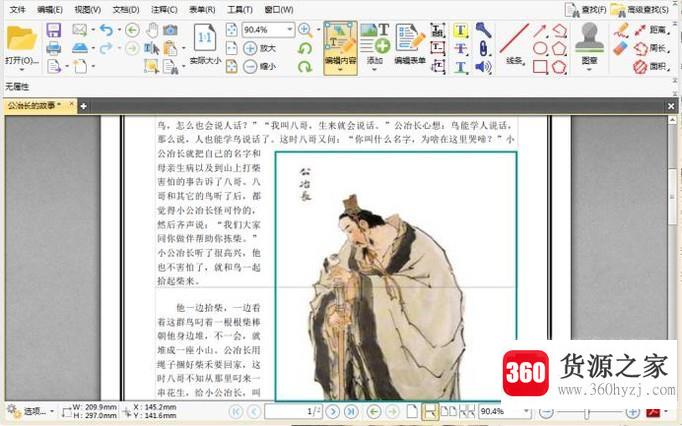
Task: Click the printer icon
Action: 53,48
